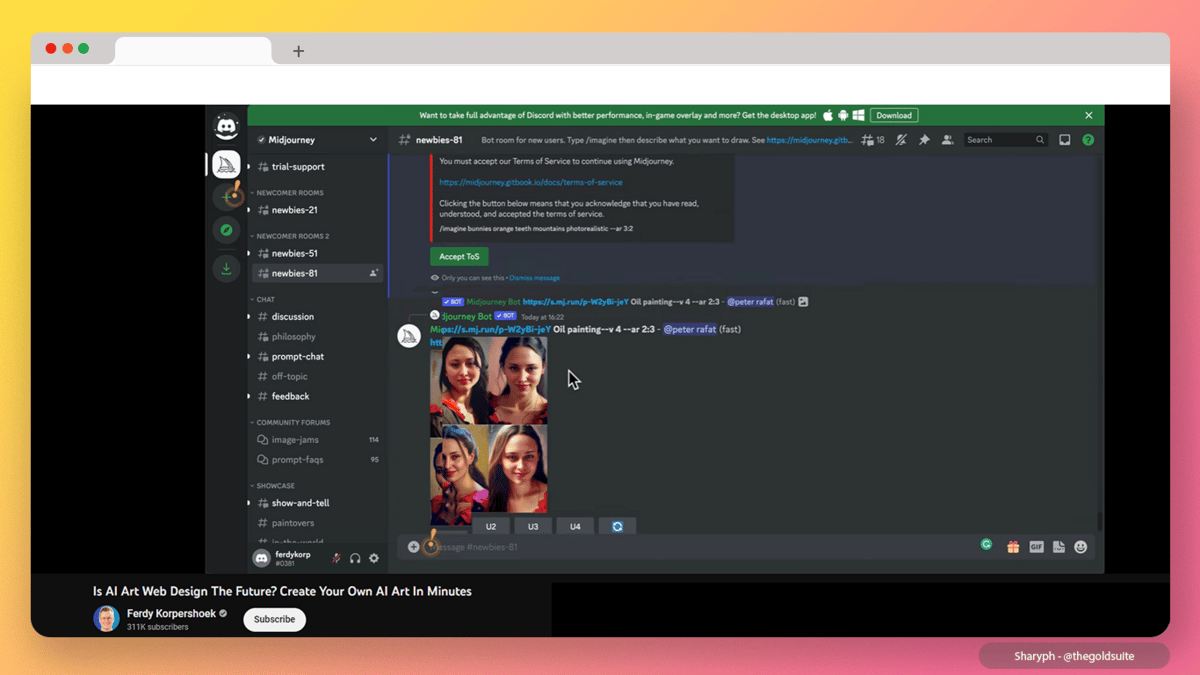Open Discord home direct messages icon

pyautogui.click(x=226, y=127)
